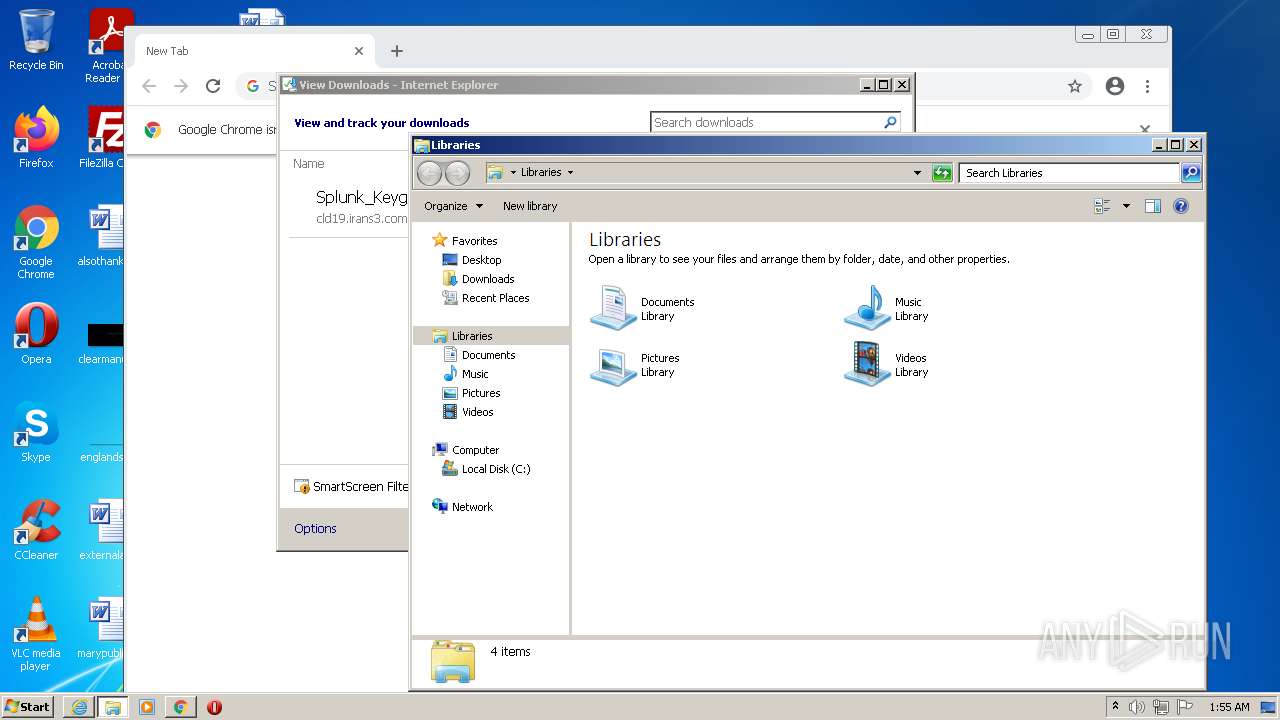Select Network in navigation pane
Screen dimensions: 1280x720
[x=472, y=507]
